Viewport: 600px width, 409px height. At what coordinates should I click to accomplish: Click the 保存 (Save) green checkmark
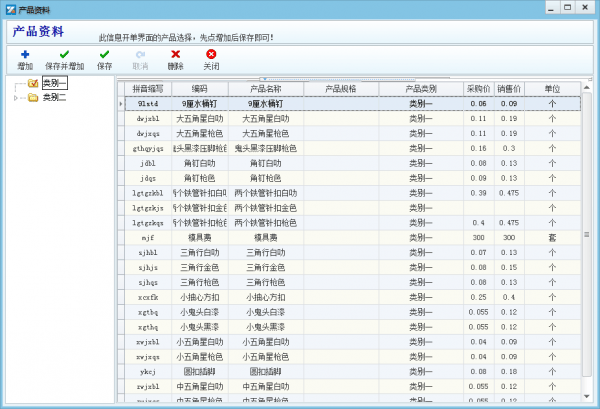104,54
